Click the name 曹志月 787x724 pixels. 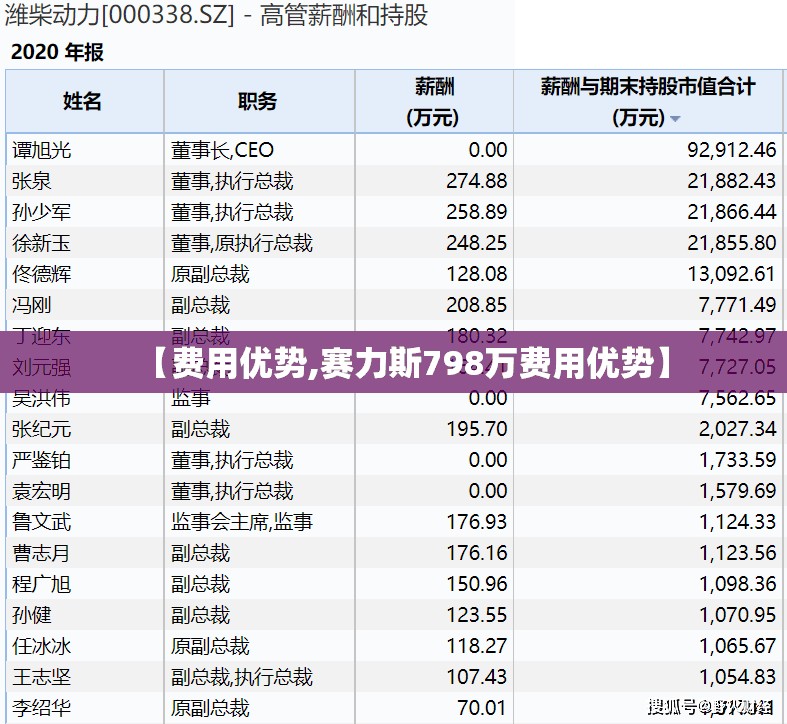coord(42,553)
